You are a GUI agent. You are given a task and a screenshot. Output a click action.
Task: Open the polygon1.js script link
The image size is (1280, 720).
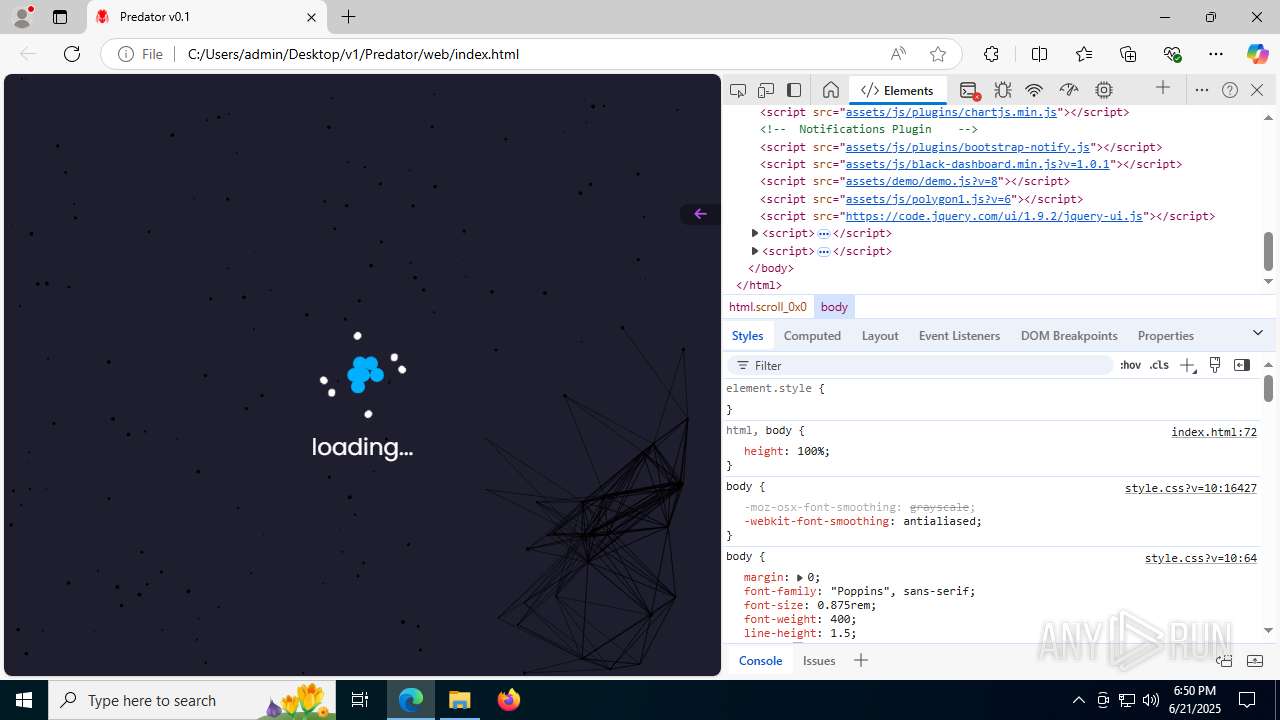click(929, 199)
